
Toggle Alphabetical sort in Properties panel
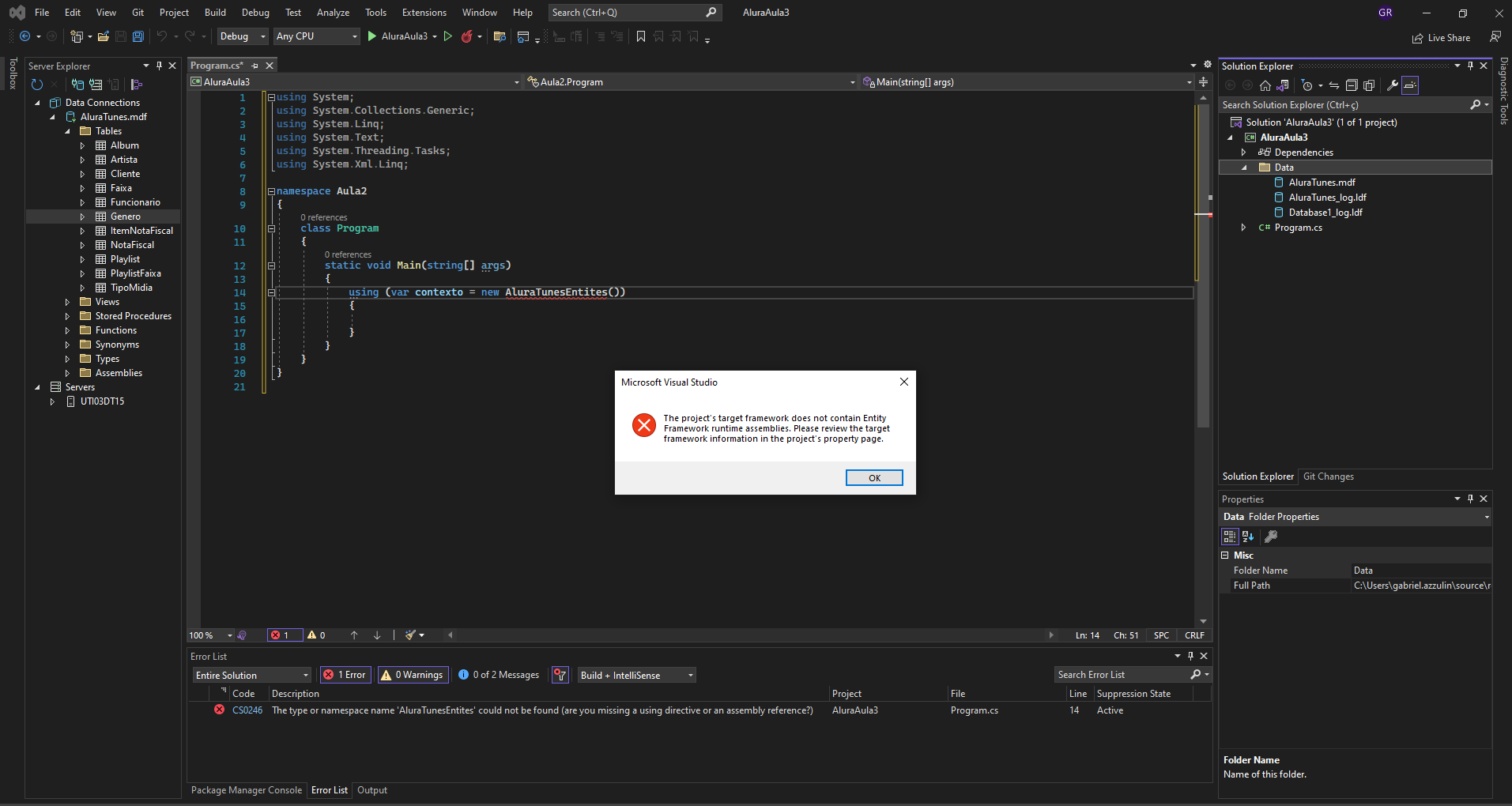(1248, 537)
